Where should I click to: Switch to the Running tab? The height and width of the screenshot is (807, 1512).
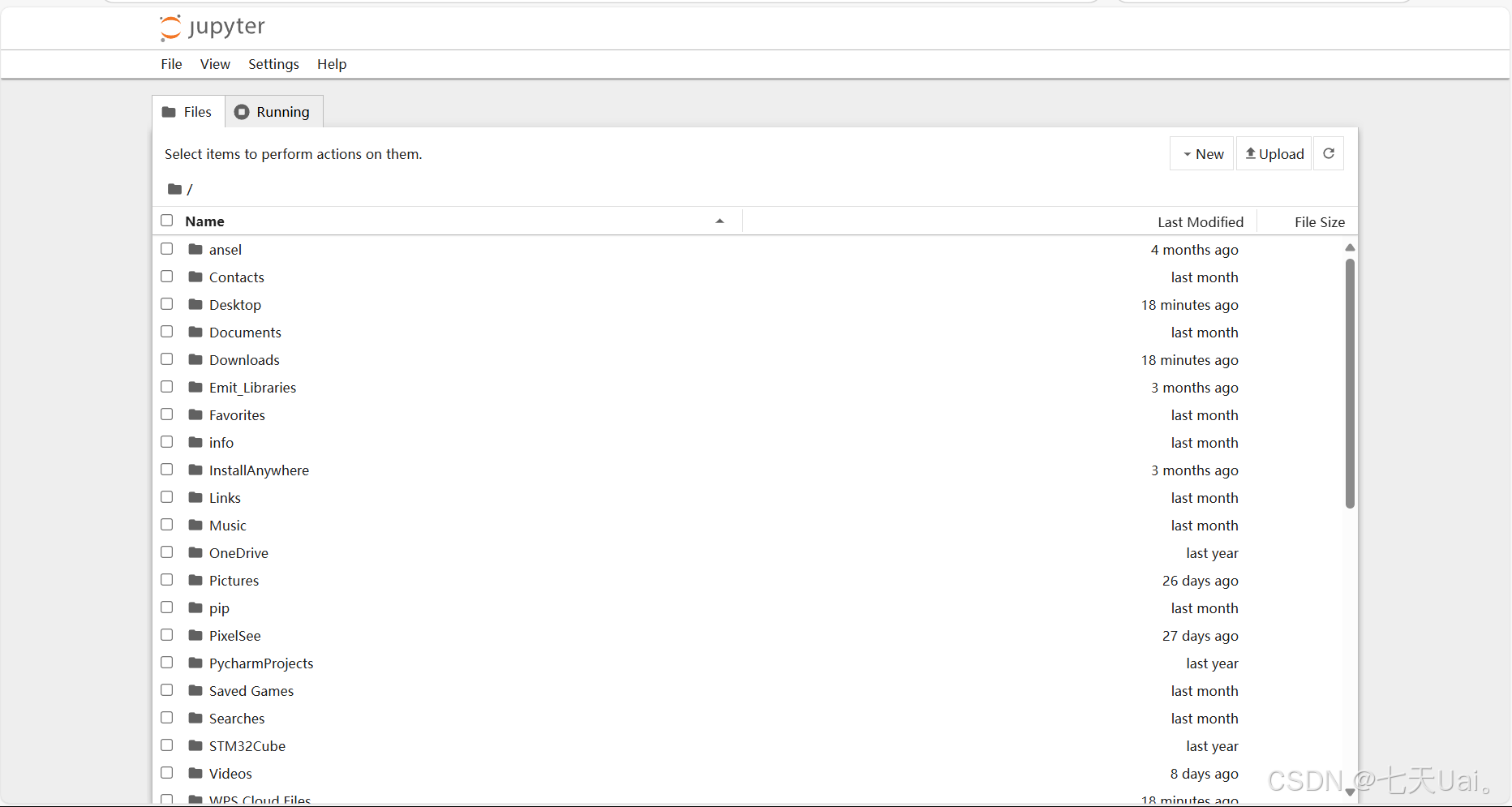274,112
